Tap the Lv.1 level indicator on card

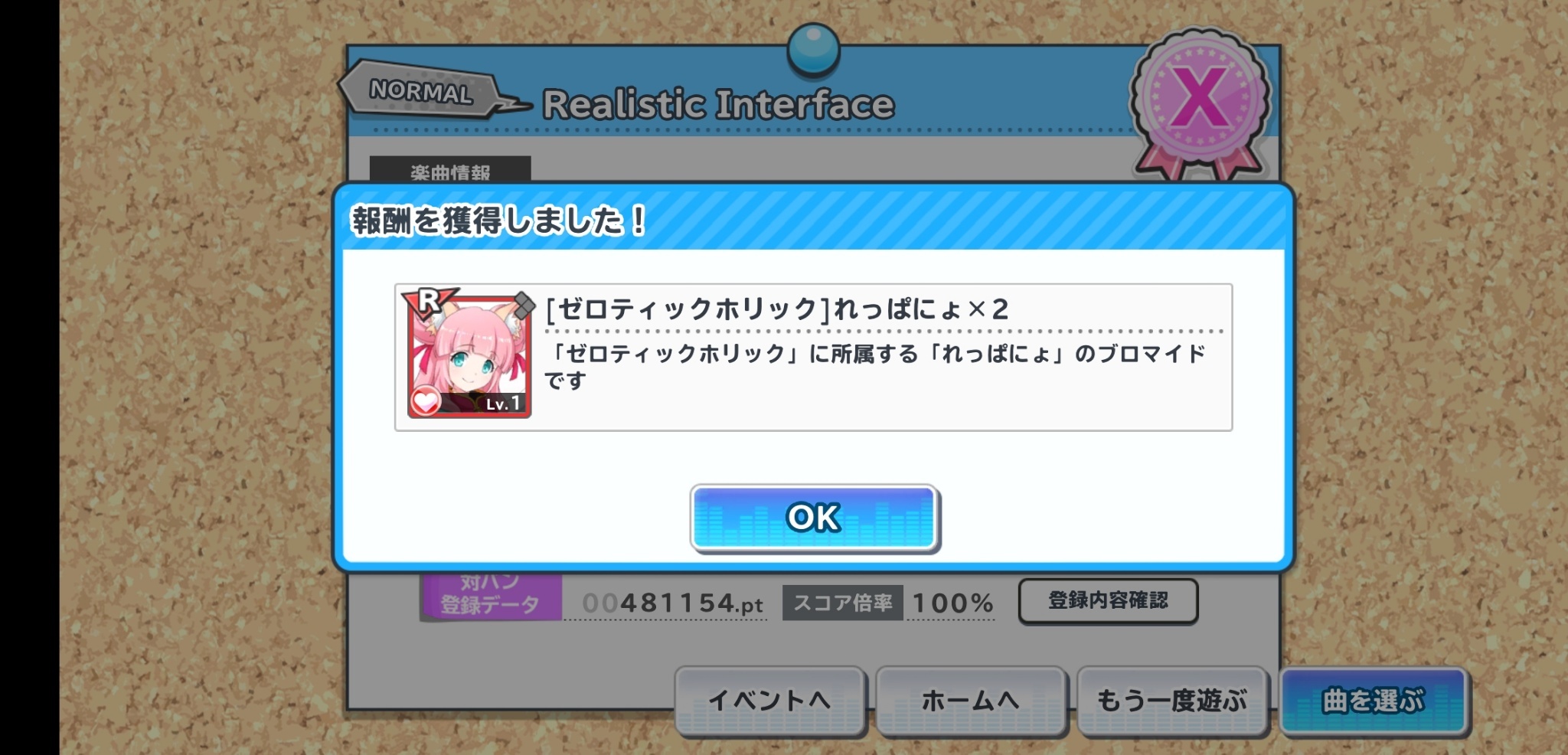coord(503,404)
